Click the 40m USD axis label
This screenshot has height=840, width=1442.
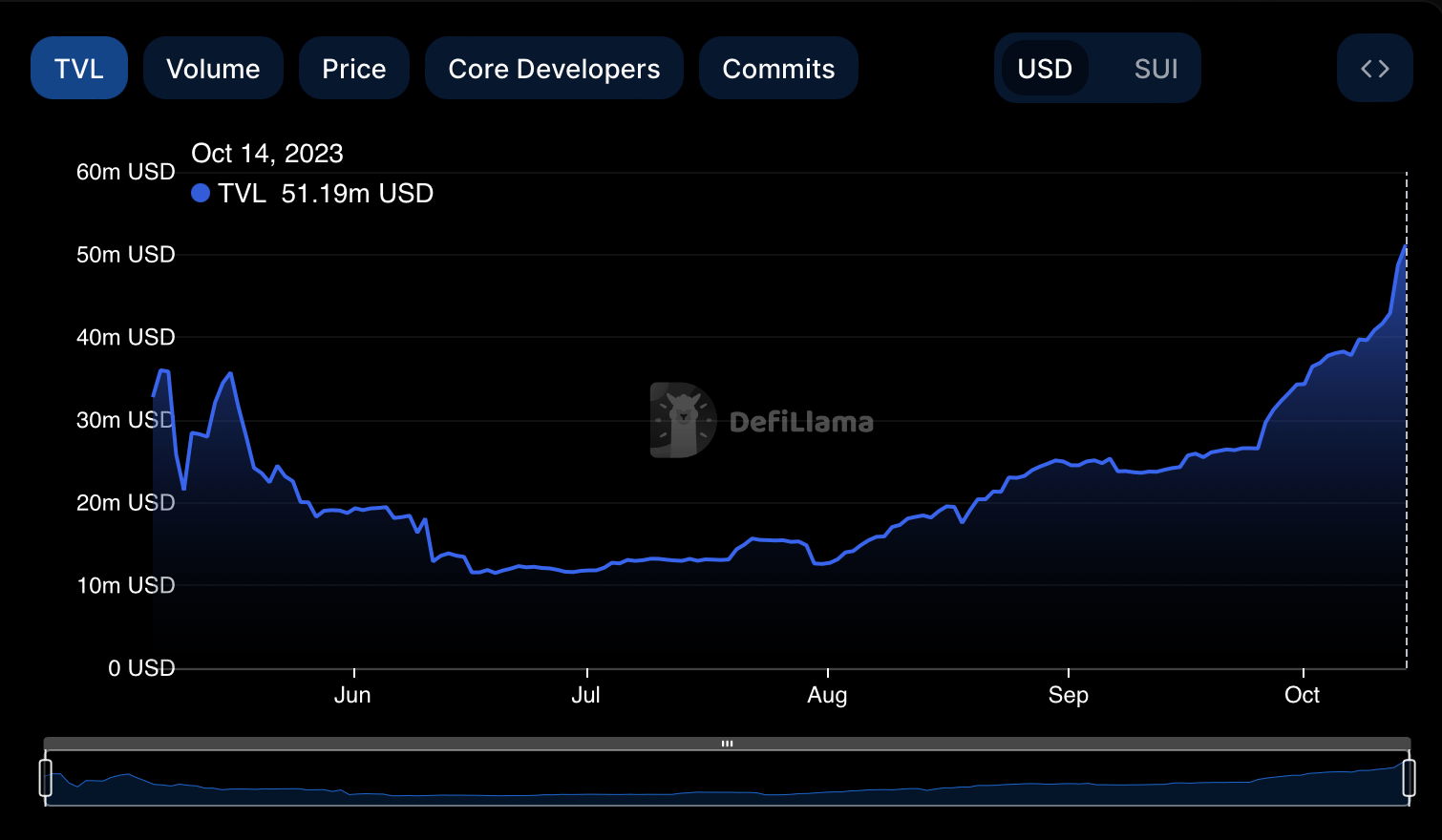[126, 337]
